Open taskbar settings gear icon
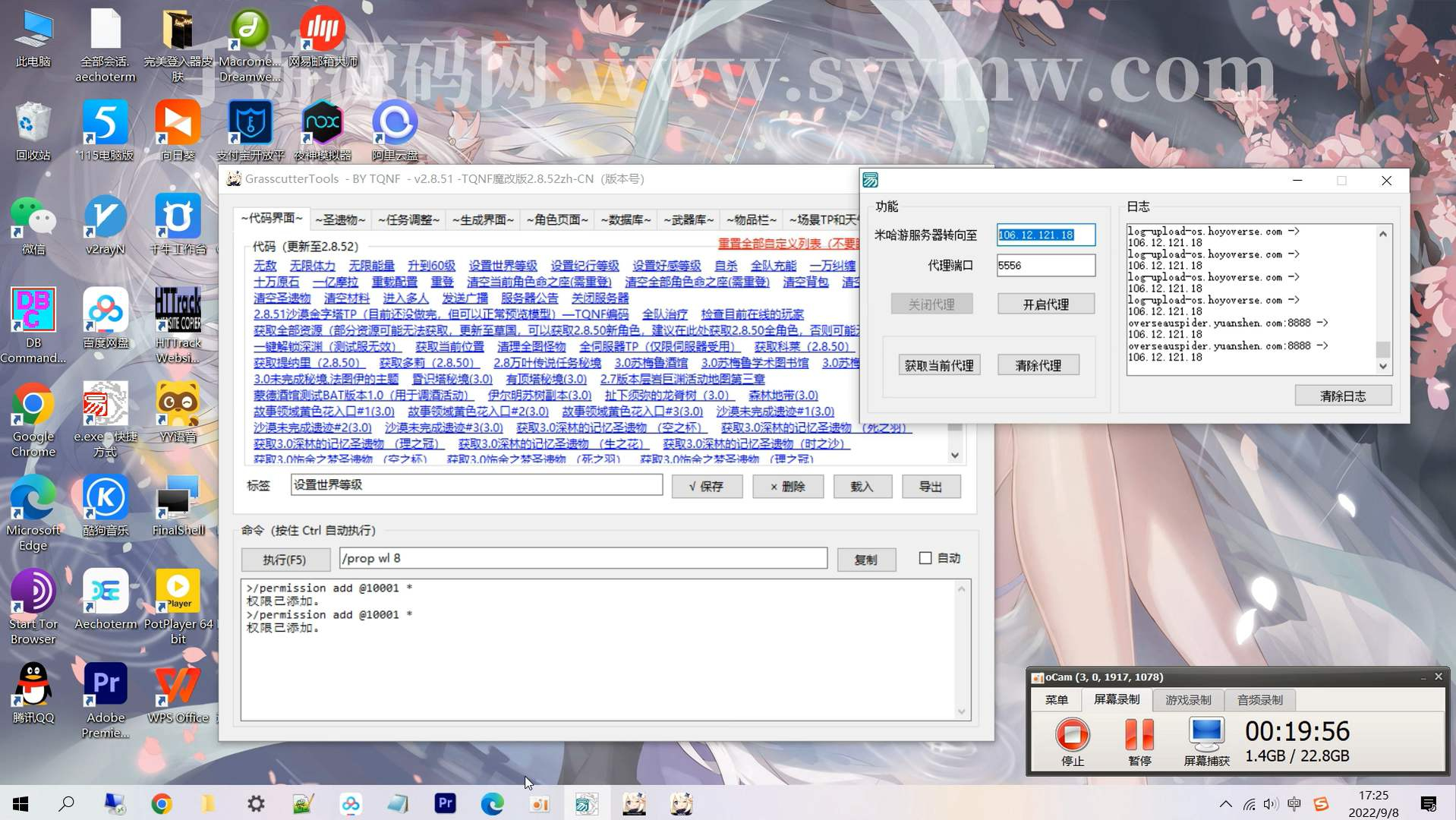 point(257,803)
